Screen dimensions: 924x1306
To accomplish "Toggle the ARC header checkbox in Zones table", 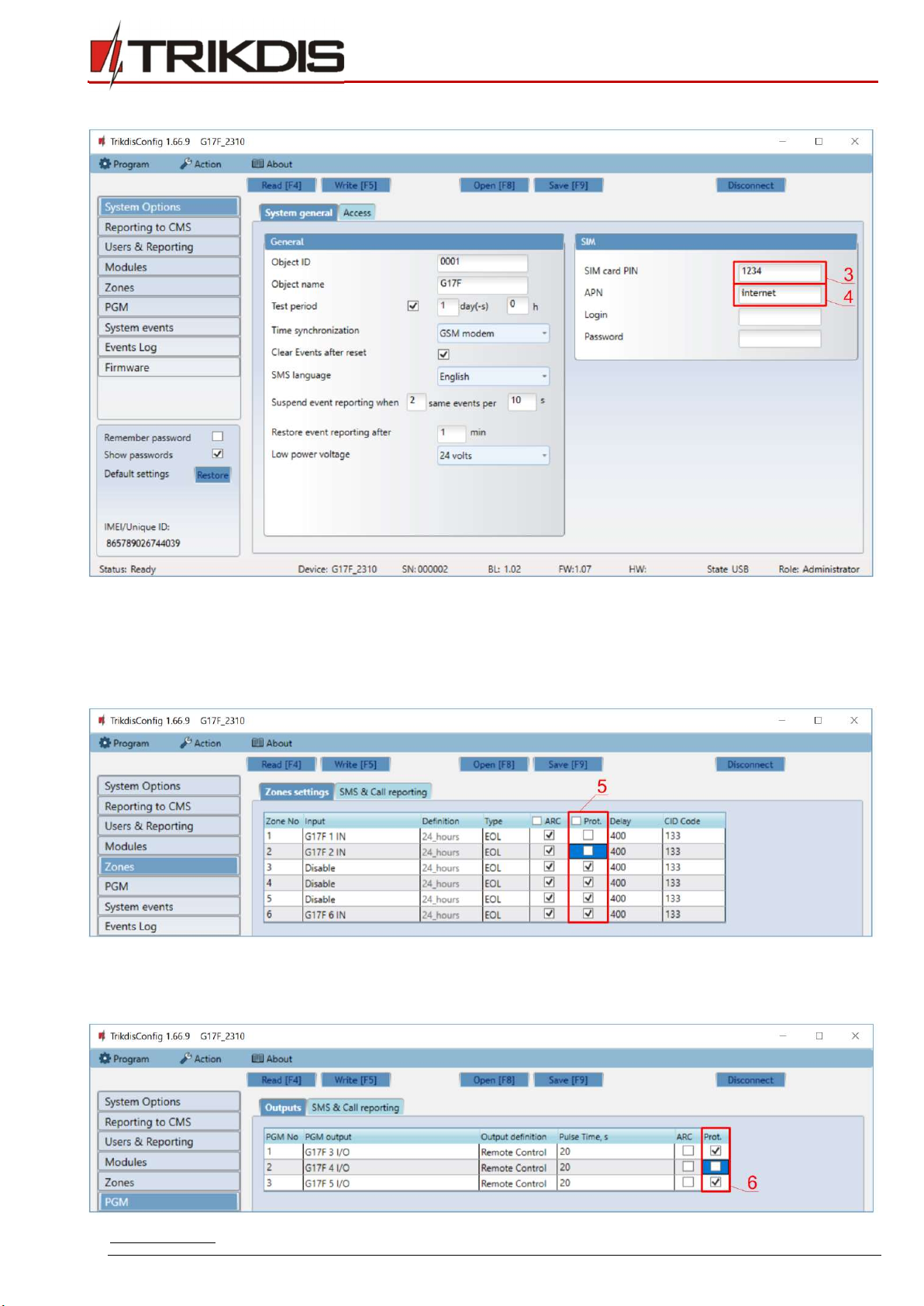I will coord(536,821).
